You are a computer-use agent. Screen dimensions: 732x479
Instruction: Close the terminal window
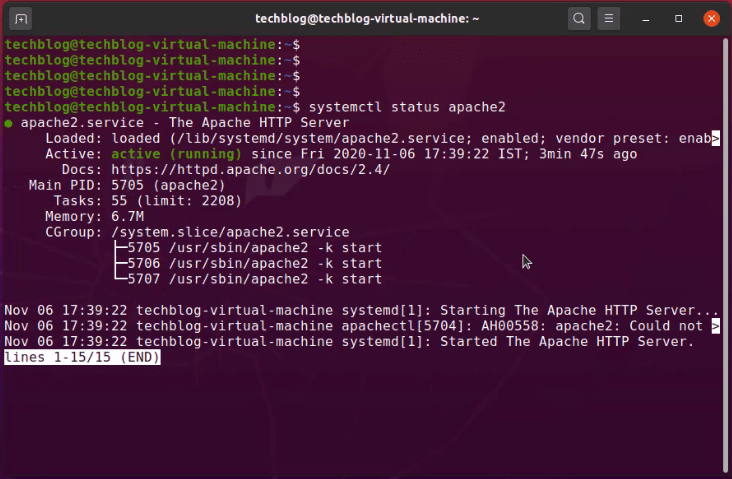click(x=711, y=19)
